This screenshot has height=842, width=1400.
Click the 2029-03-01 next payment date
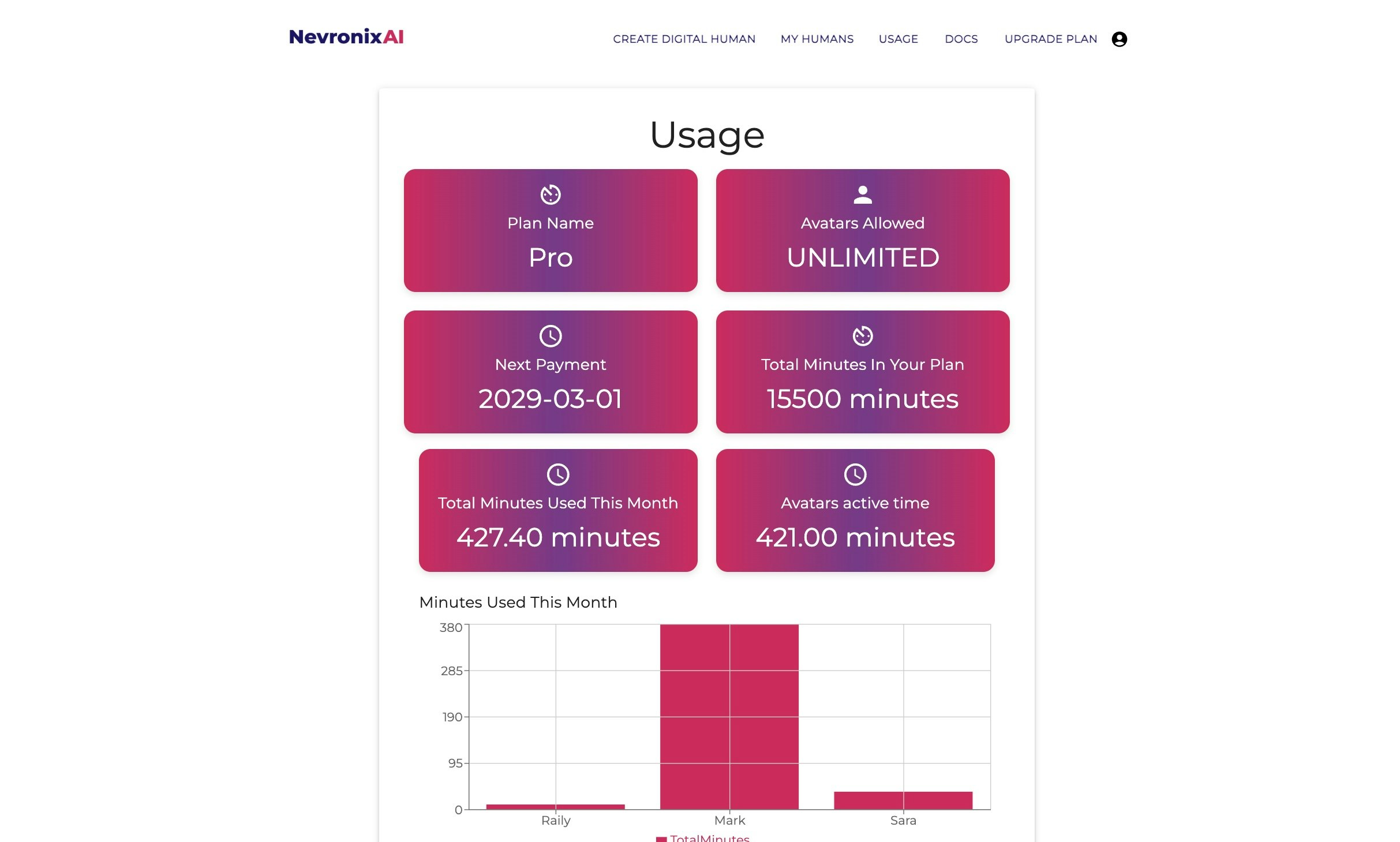coord(550,399)
